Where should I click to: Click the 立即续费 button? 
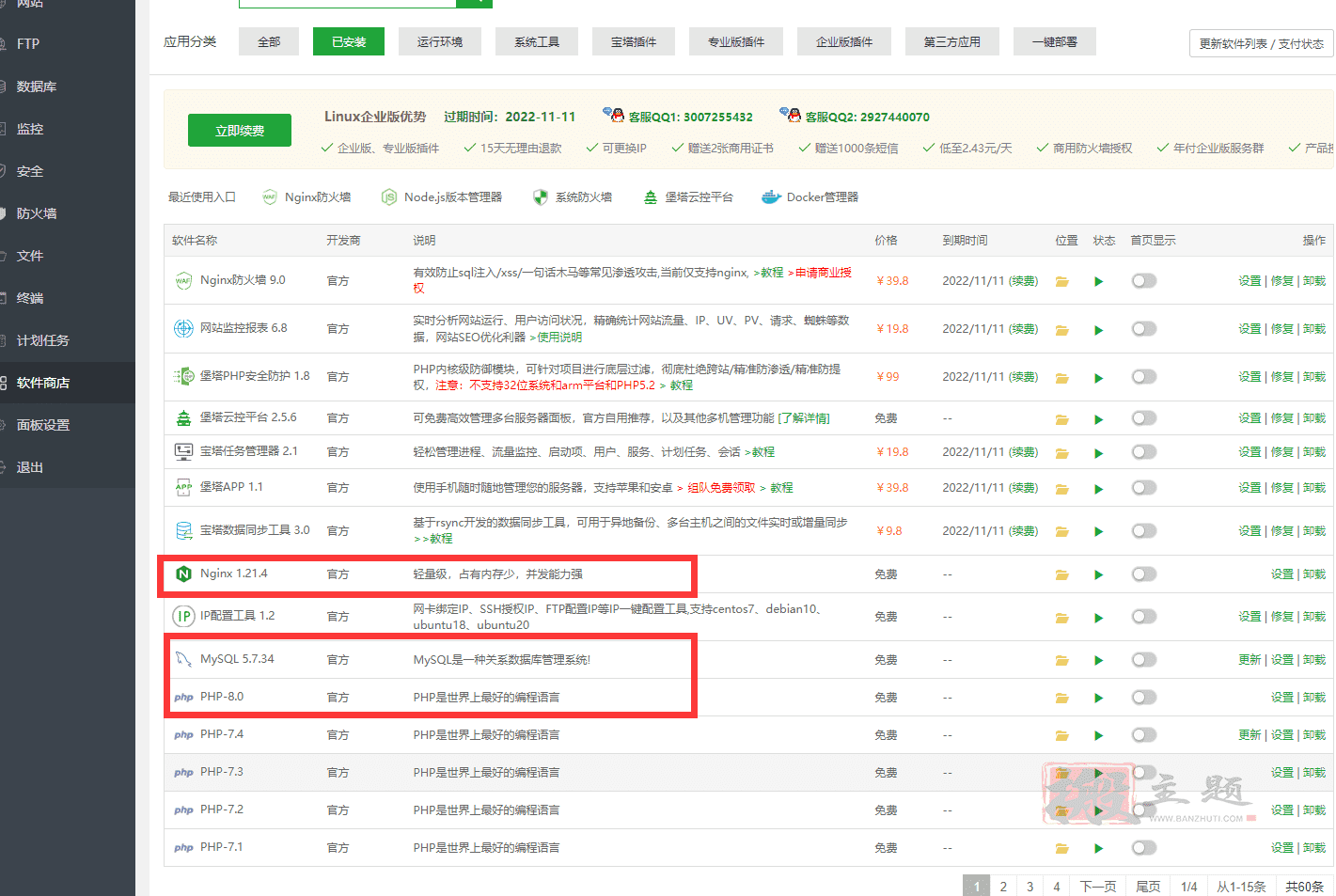tap(240, 131)
